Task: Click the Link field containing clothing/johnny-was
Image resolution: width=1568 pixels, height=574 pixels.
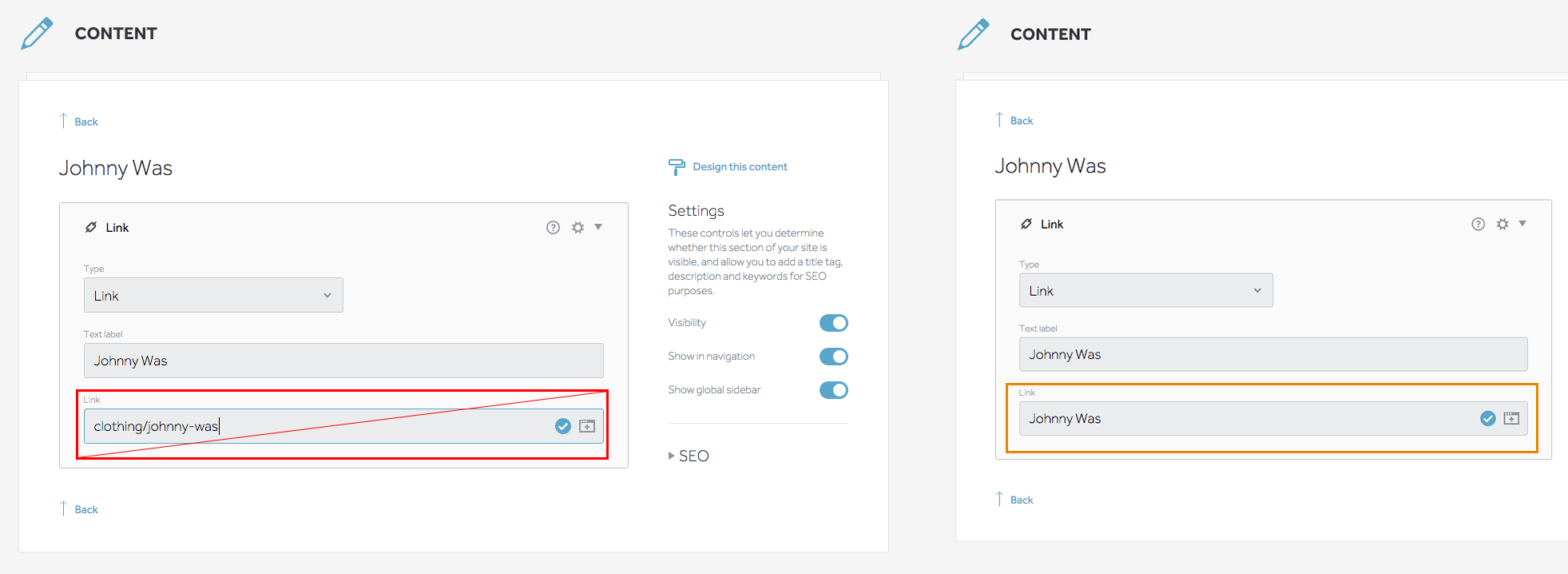Action: point(343,426)
